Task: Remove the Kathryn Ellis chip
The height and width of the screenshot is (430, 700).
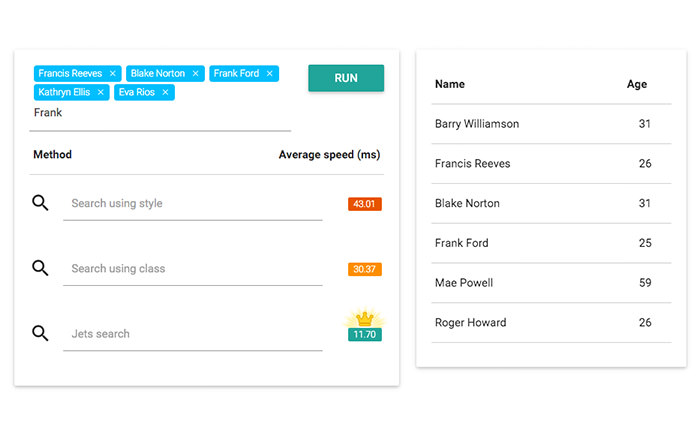Action: (x=100, y=92)
